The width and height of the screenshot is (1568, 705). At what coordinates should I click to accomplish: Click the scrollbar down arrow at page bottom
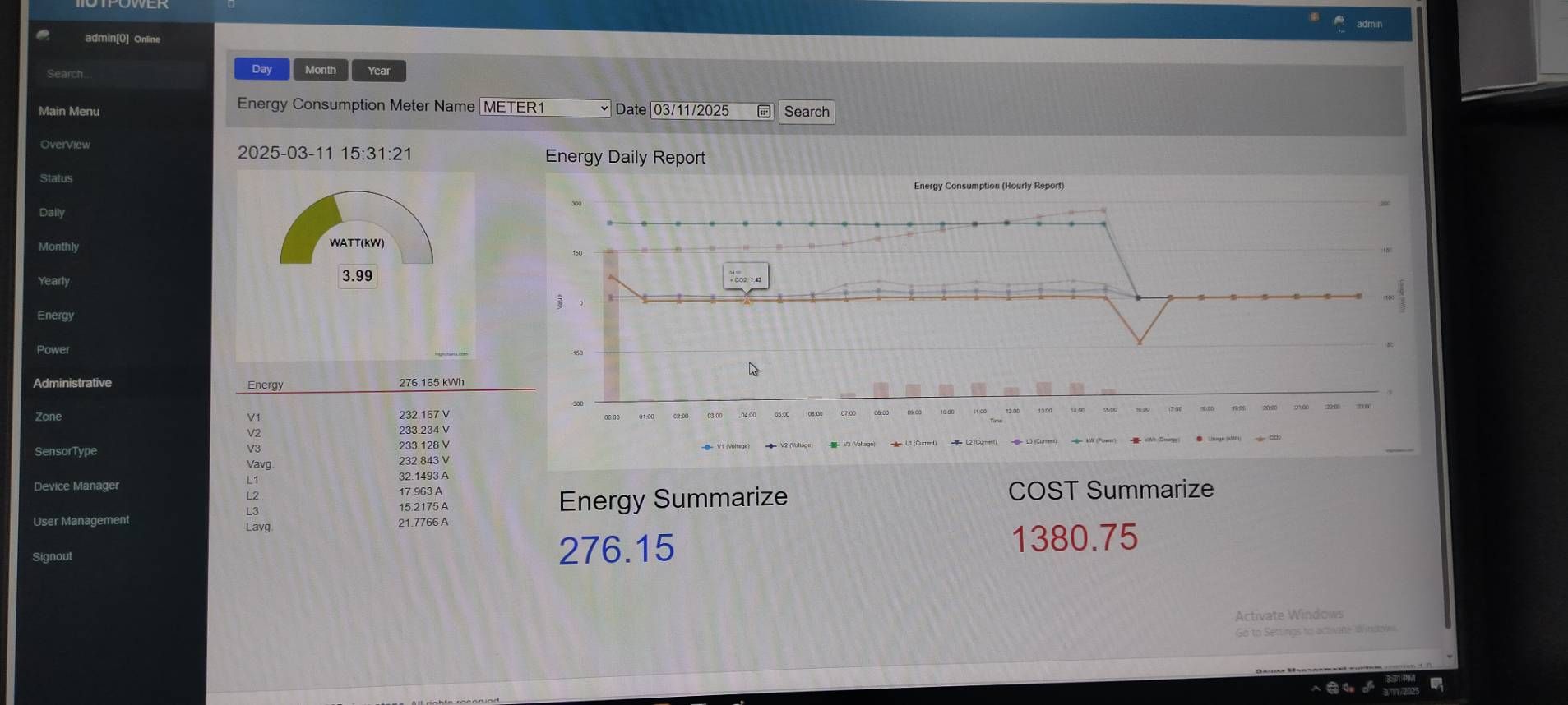[1449, 657]
